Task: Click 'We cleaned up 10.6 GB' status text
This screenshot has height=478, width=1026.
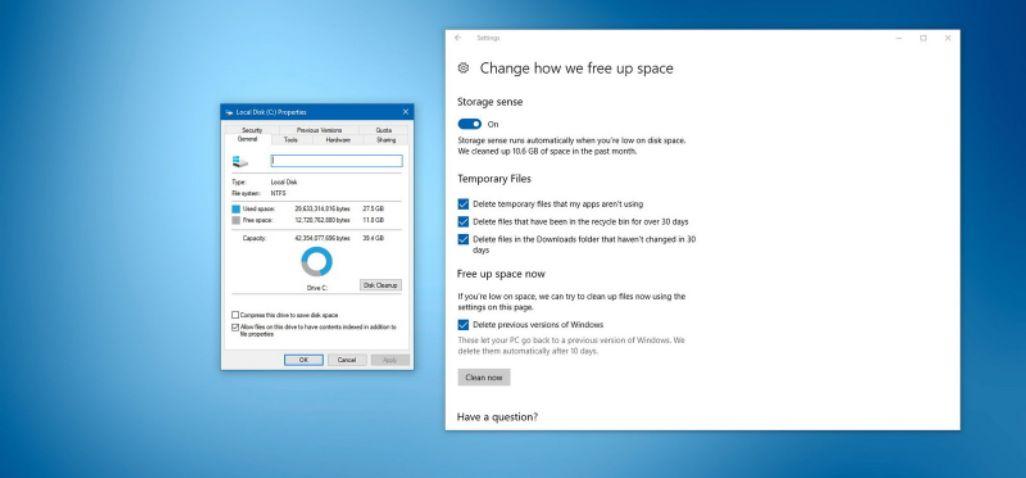Action: pos(547,151)
